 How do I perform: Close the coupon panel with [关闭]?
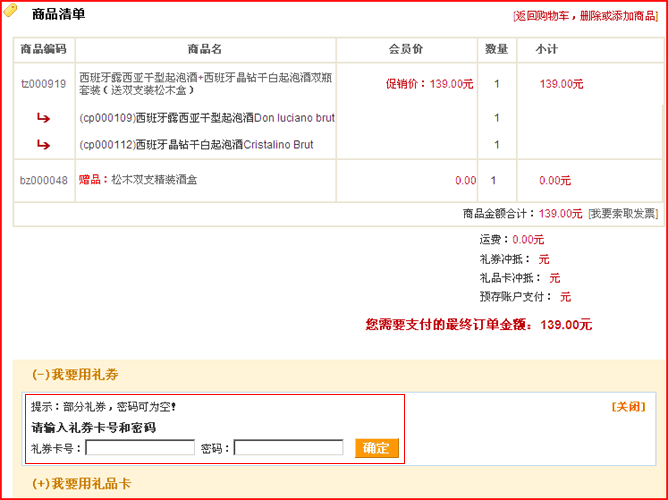tap(628, 407)
